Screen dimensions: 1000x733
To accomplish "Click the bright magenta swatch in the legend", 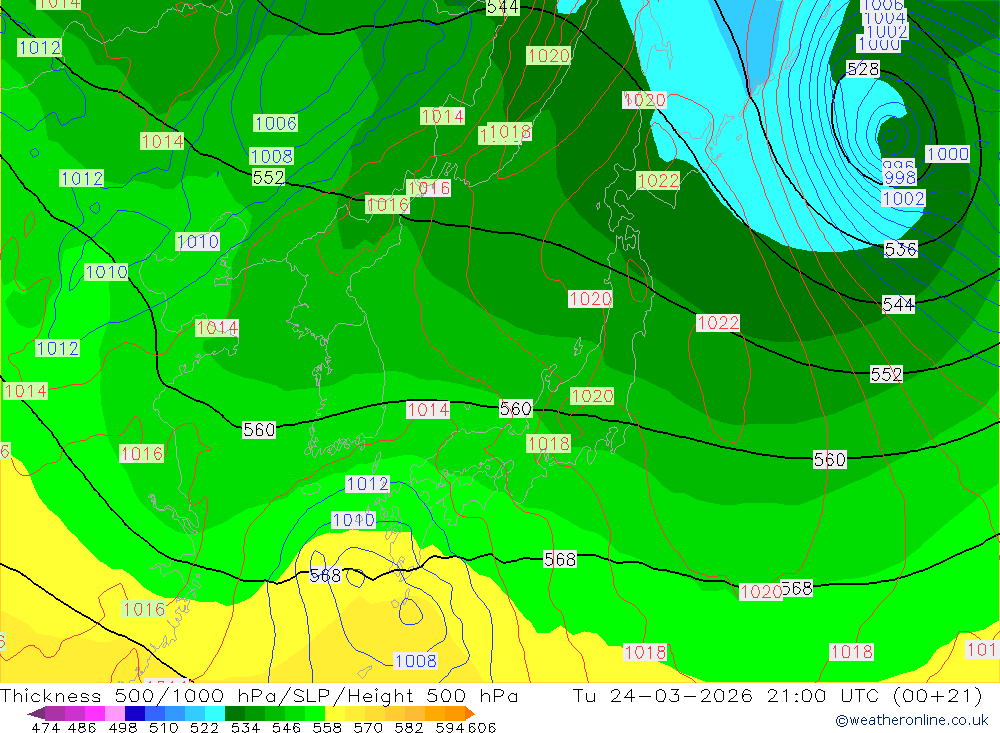I will (x=95, y=713).
